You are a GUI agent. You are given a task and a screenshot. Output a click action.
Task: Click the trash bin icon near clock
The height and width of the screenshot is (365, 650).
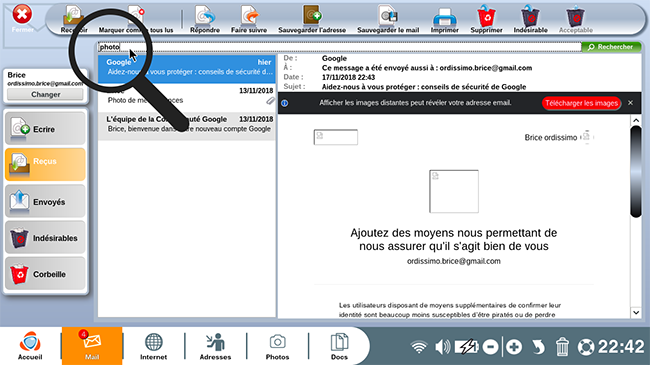pos(562,347)
